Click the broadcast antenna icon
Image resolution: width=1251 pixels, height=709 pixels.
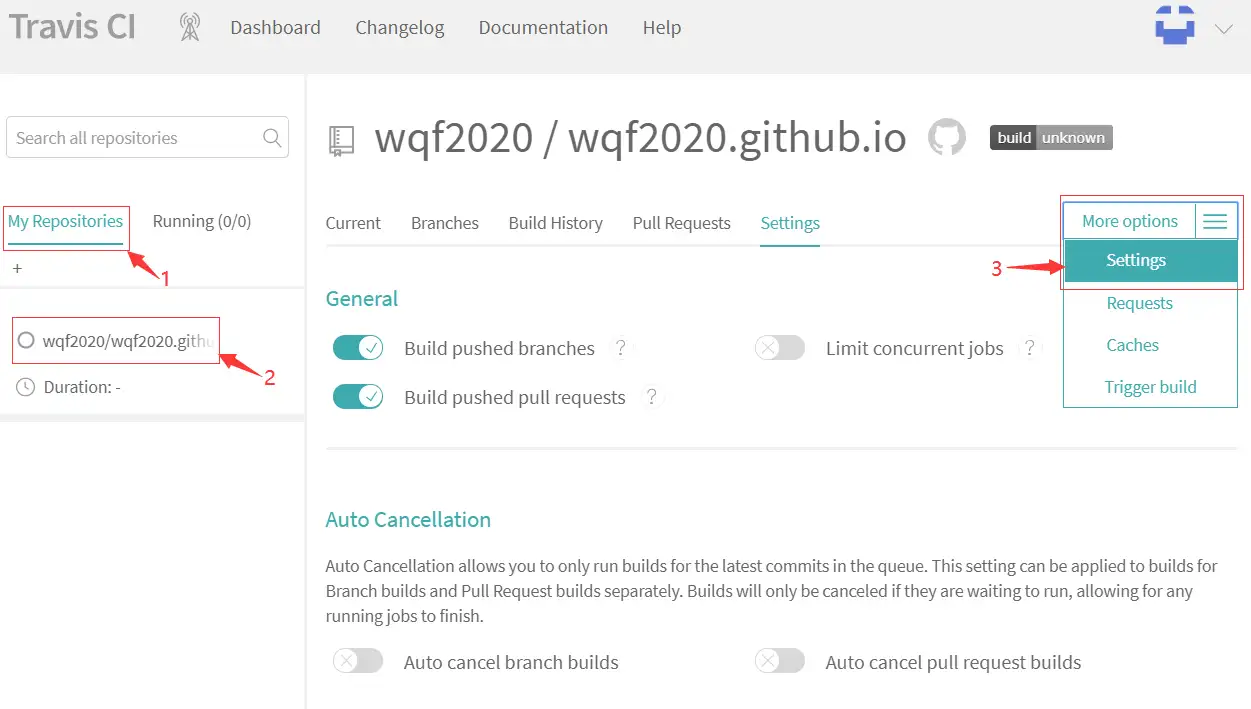(x=189, y=28)
